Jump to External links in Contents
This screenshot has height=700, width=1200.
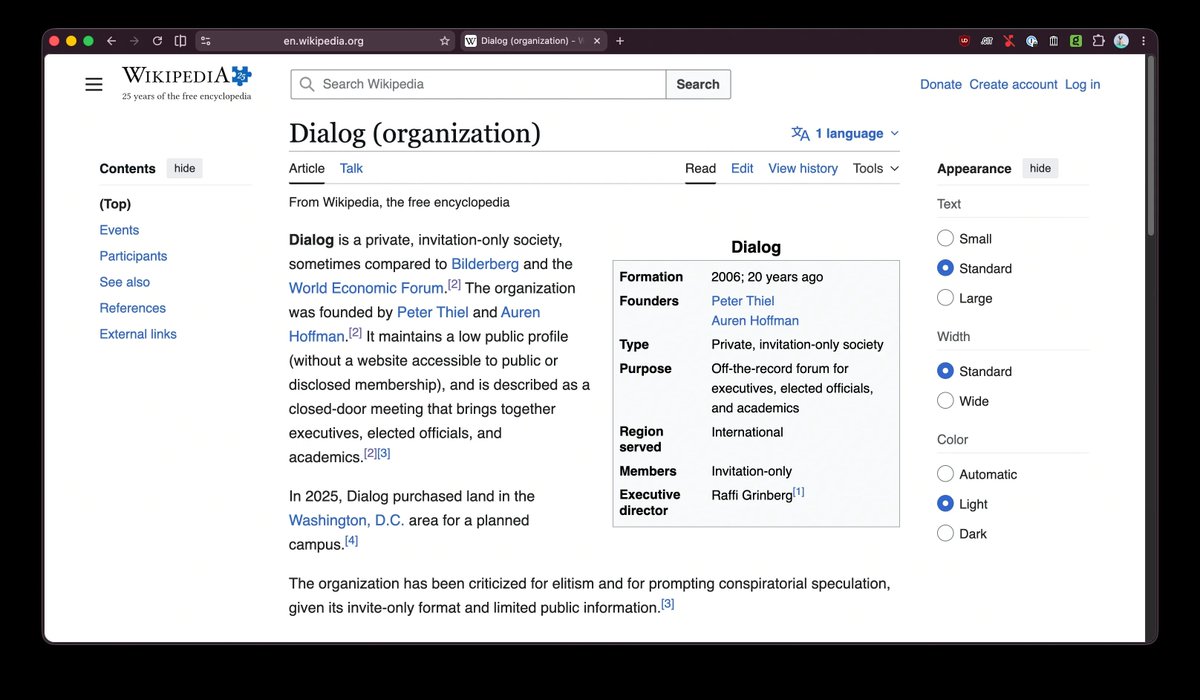pyautogui.click(x=138, y=334)
